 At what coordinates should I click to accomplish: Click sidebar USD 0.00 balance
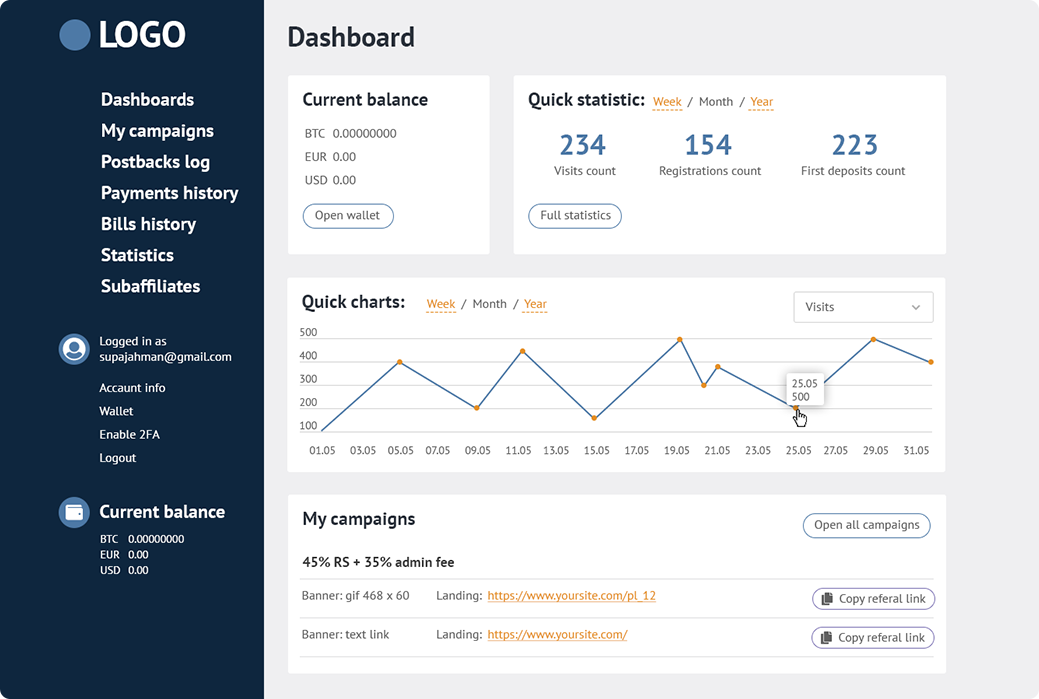click(x=124, y=570)
